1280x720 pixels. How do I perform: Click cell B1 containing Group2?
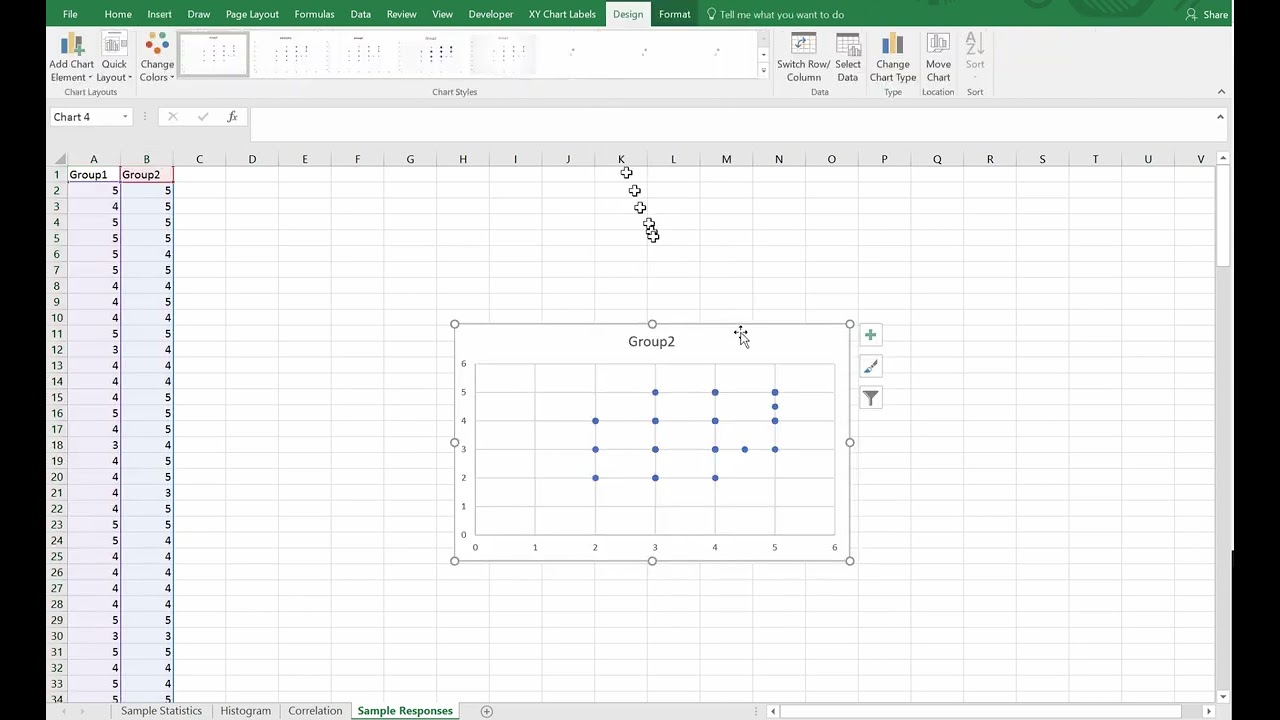[146, 175]
